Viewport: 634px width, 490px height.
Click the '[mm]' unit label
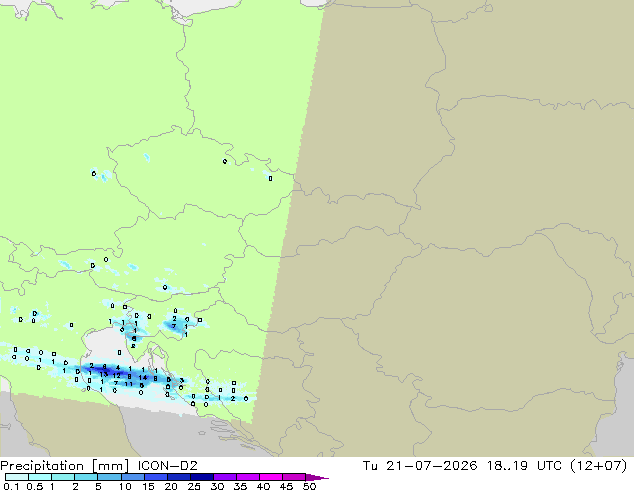(x=110, y=466)
